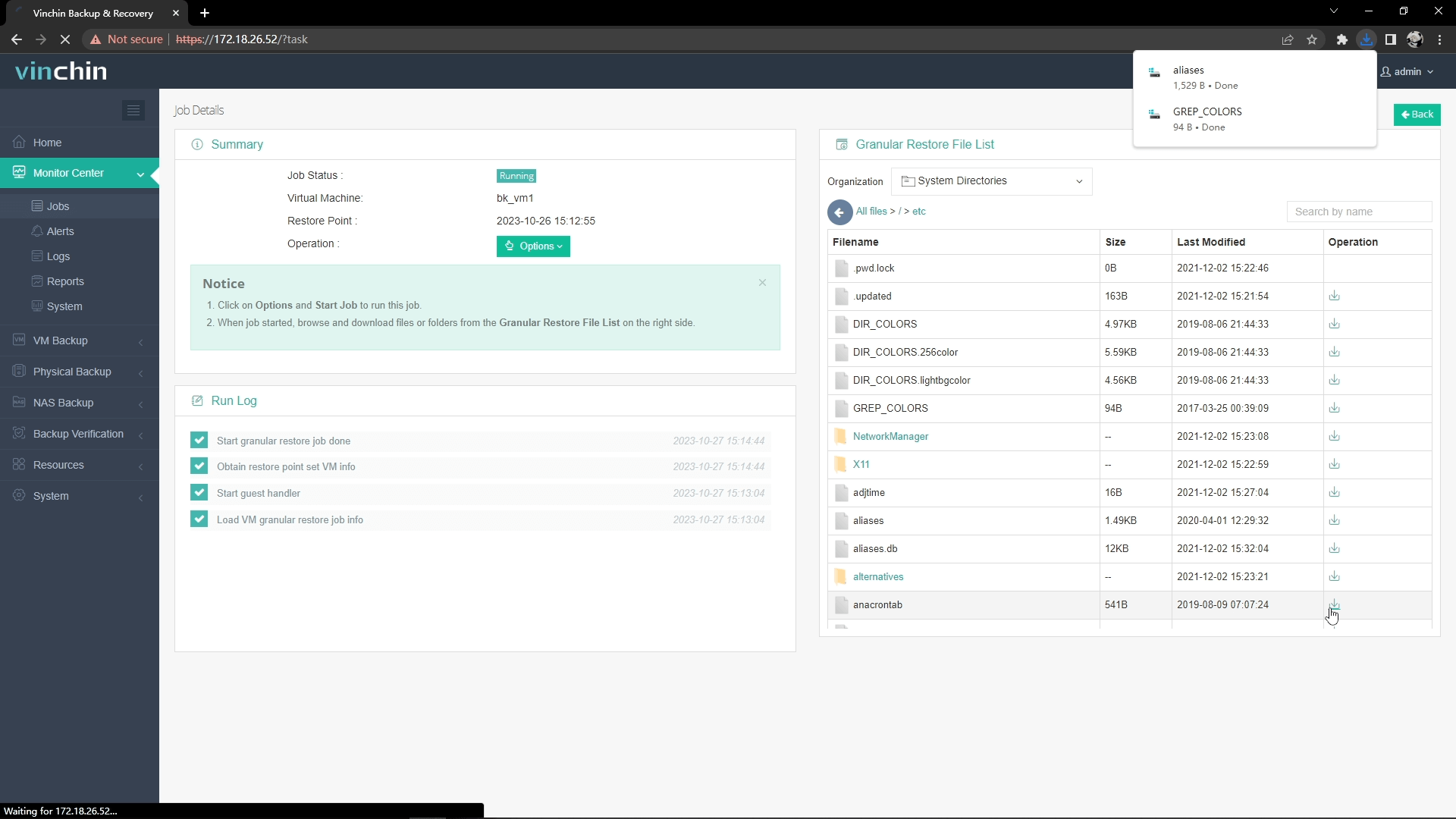Open browser extensions puzzle icon
1456x819 pixels.
pyautogui.click(x=1341, y=39)
